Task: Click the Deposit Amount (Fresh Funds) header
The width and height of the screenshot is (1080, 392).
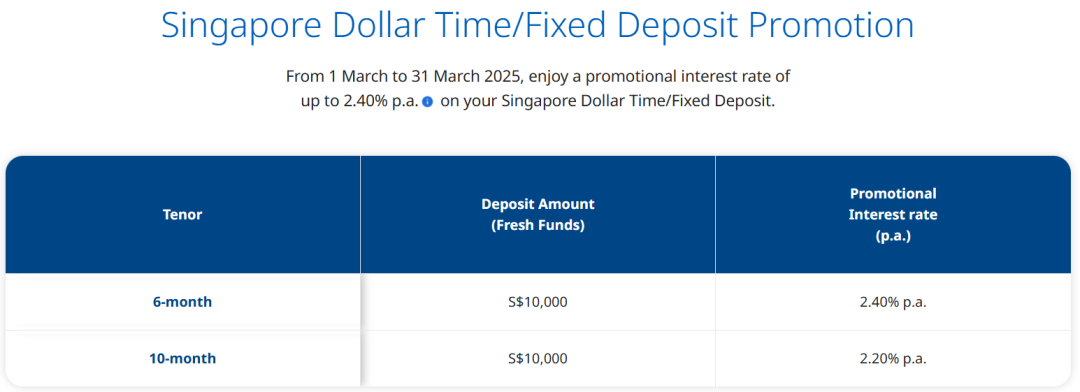Action: tap(538, 215)
